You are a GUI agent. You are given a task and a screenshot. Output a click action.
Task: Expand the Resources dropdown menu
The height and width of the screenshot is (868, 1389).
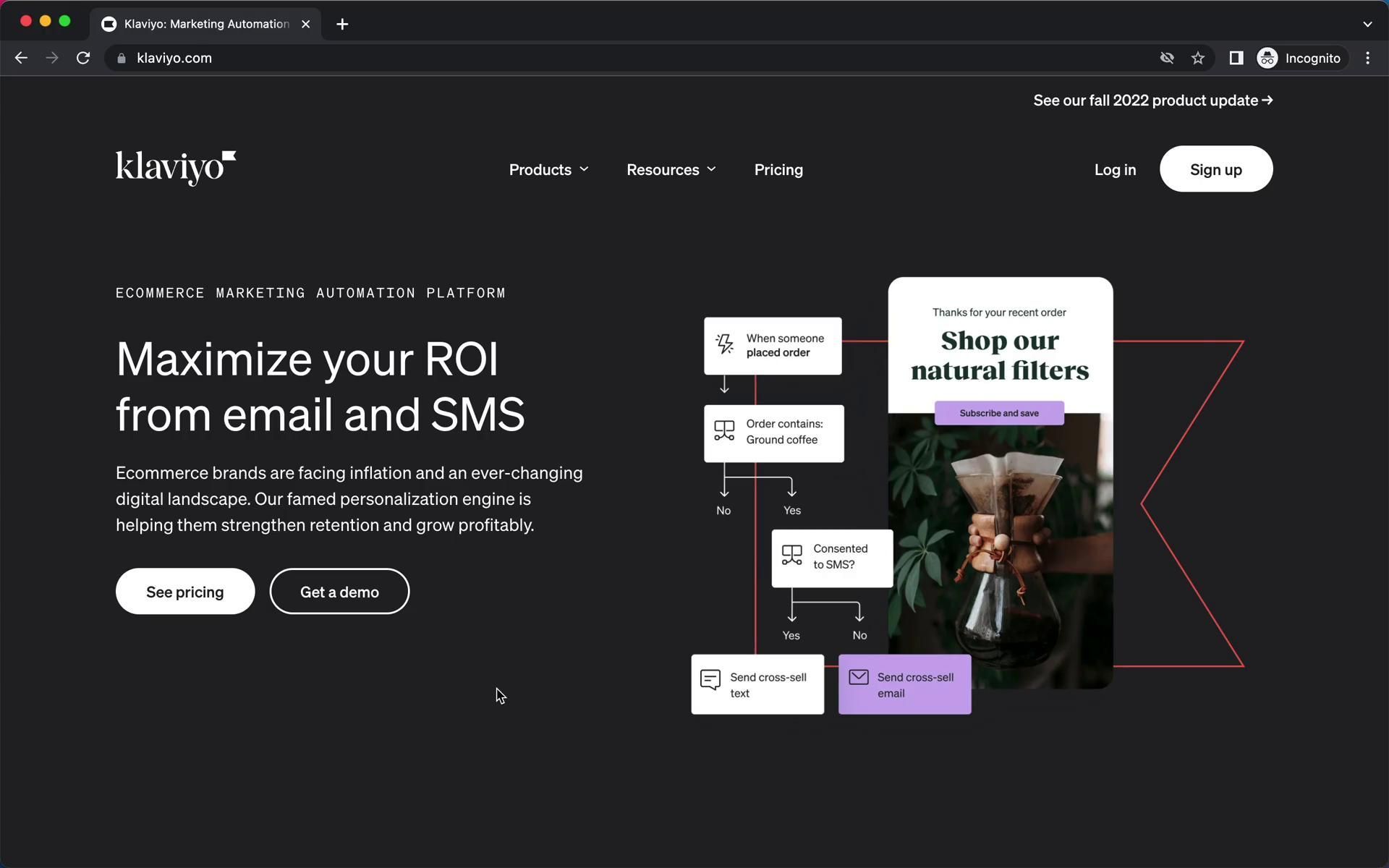[x=671, y=169]
